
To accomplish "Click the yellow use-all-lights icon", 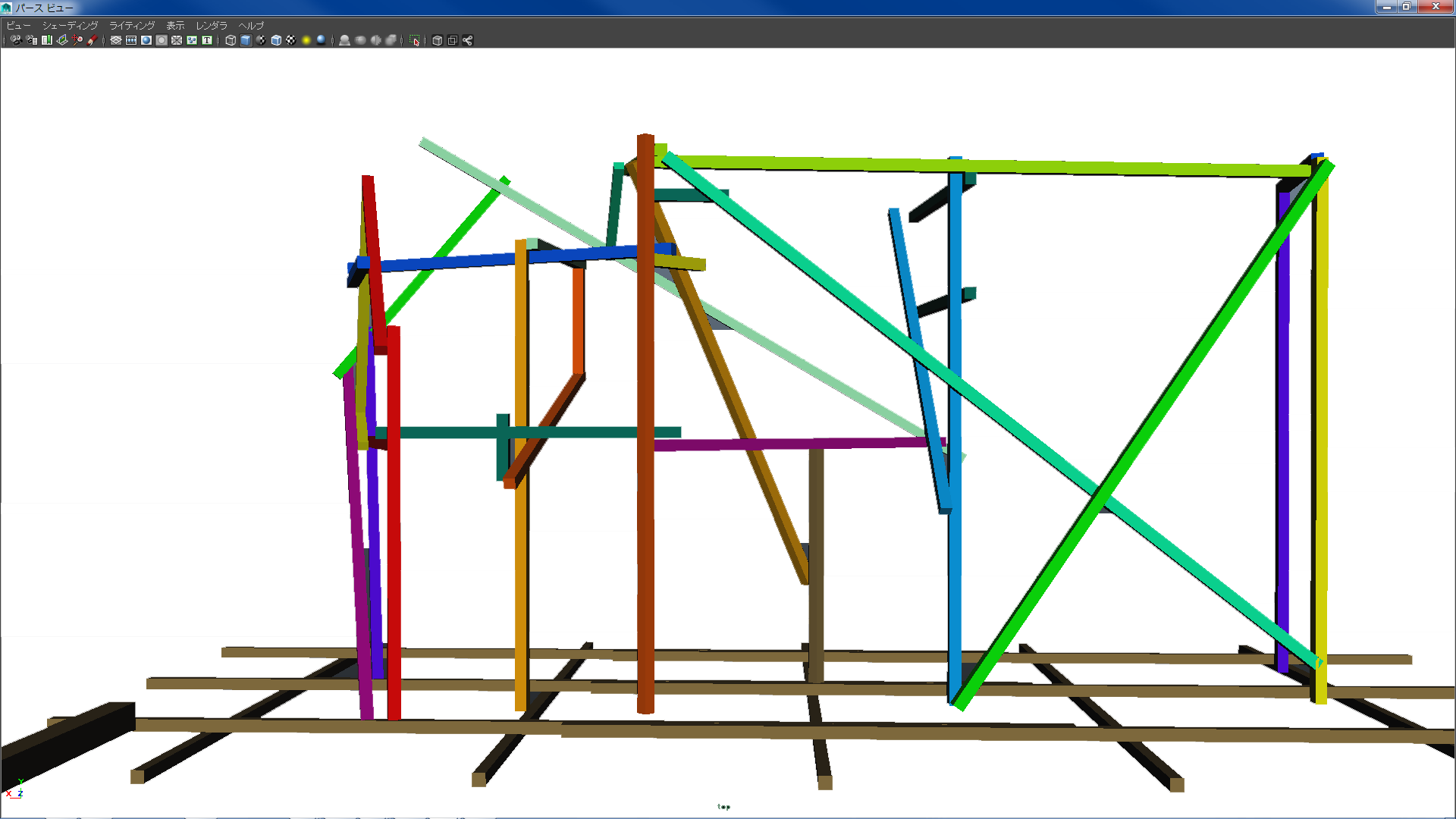I will (x=306, y=40).
